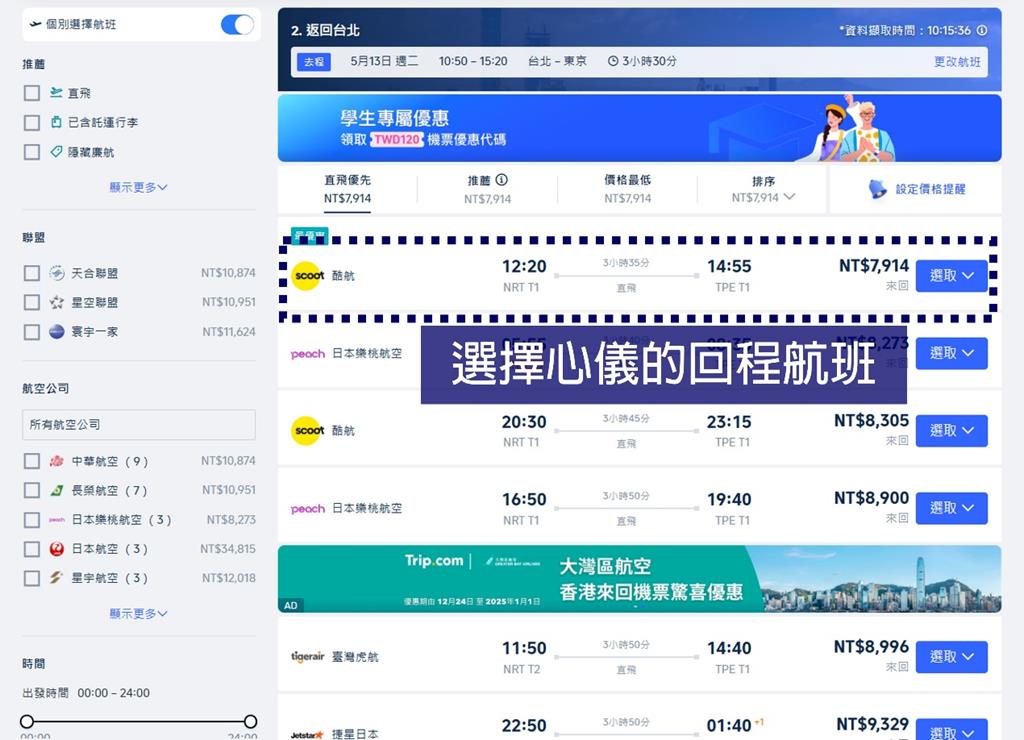The width and height of the screenshot is (1024, 740).
Task: Open the 學生專屬優惠 promo banner
Action: pos(639,128)
